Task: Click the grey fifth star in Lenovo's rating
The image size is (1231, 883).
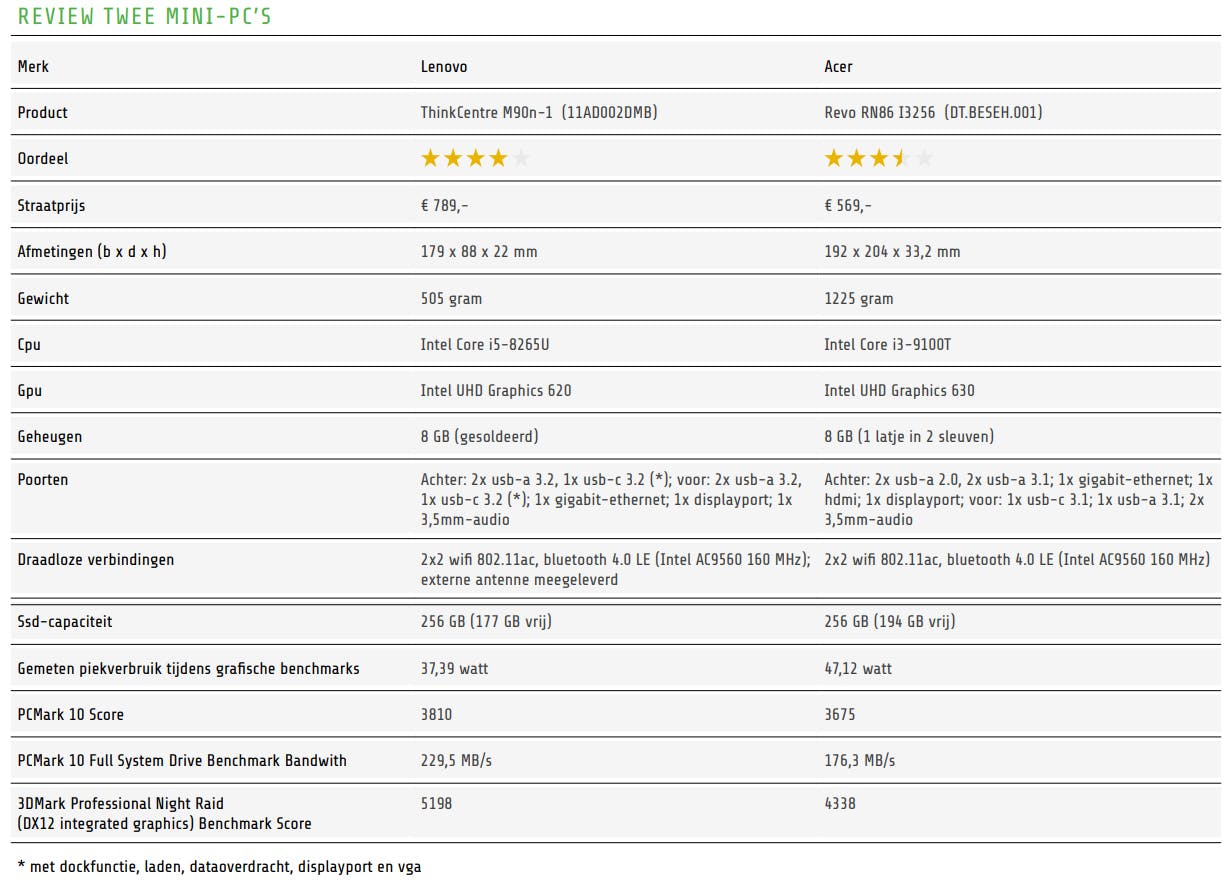Action: click(x=521, y=158)
